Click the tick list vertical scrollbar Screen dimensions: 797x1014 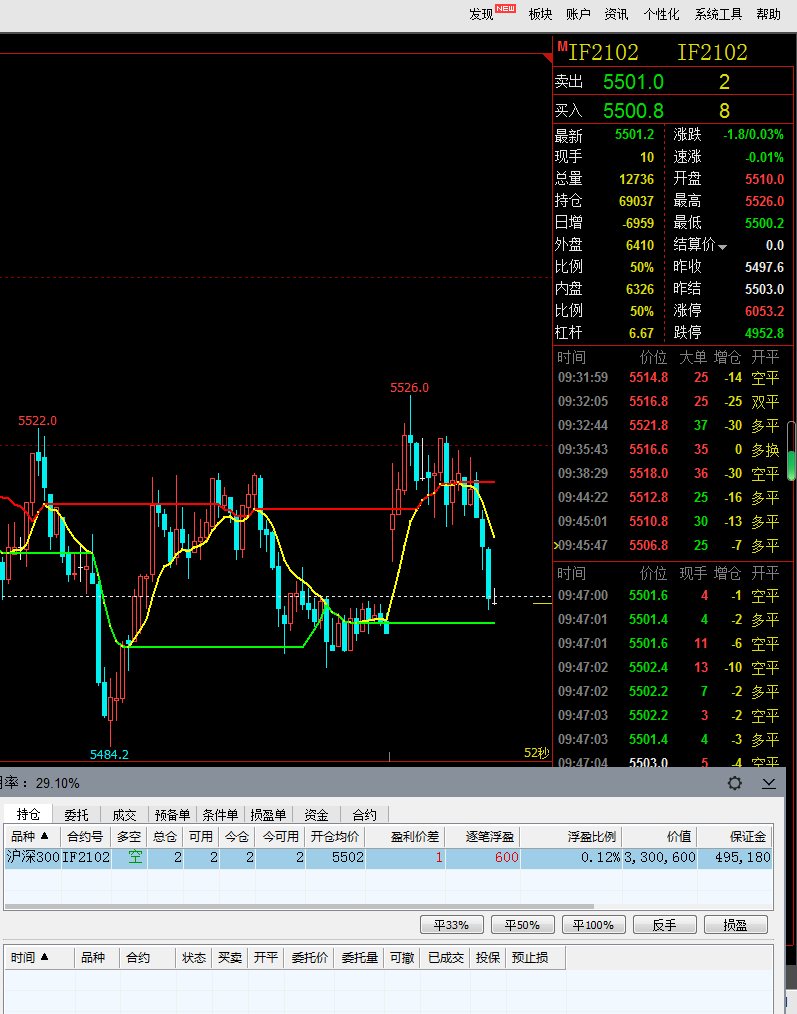tap(791, 450)
